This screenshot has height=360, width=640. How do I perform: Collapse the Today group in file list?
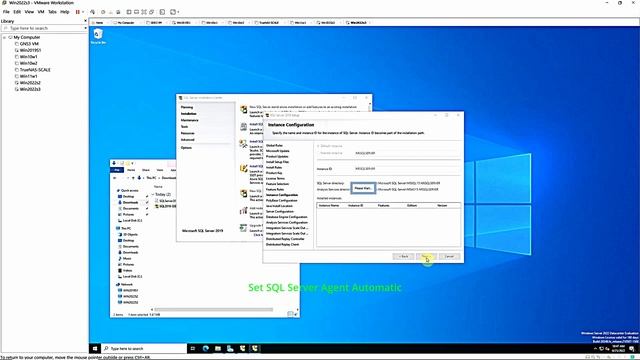click(x=153, y=194)
